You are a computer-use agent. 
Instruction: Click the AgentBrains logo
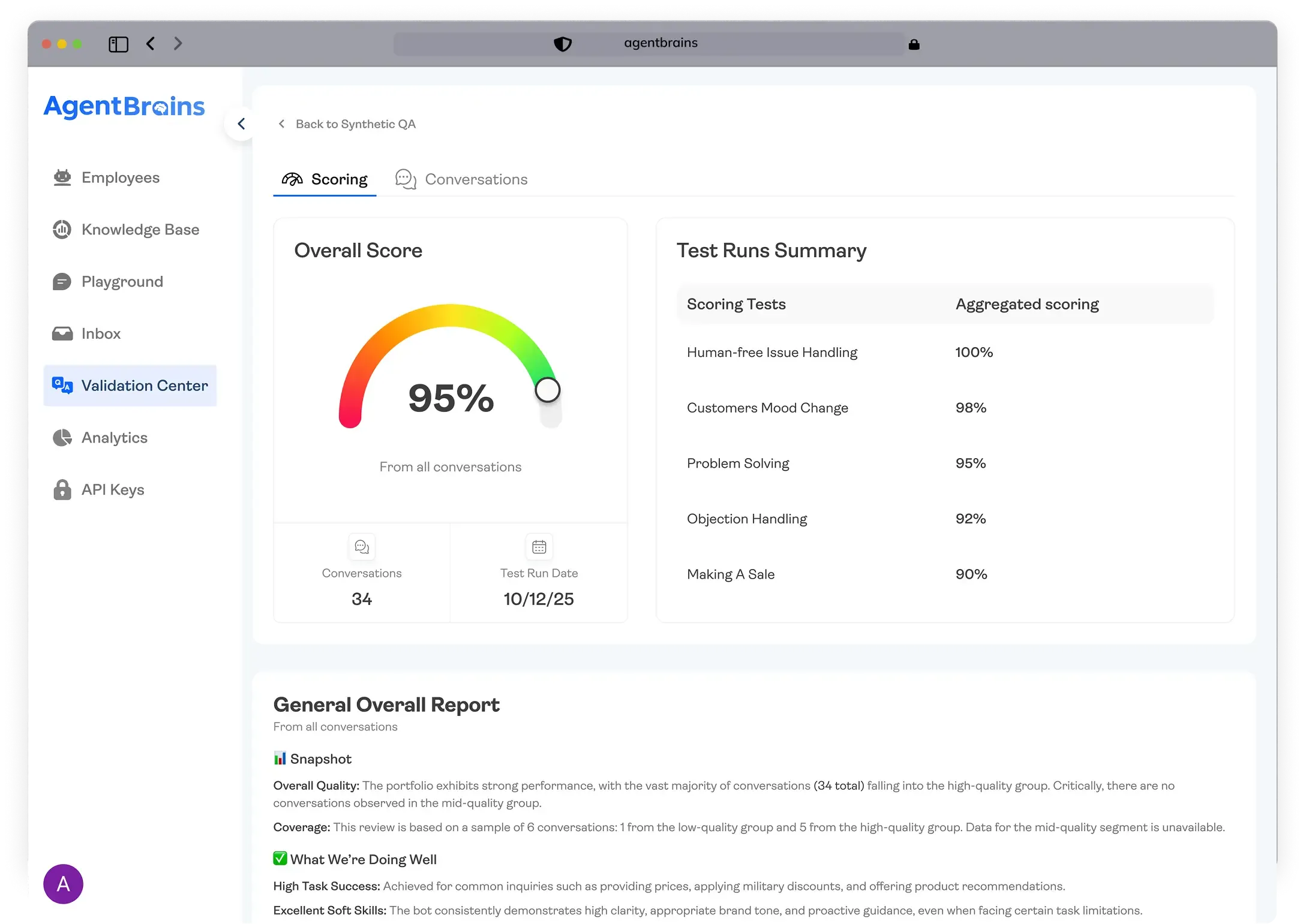(124, 107)
